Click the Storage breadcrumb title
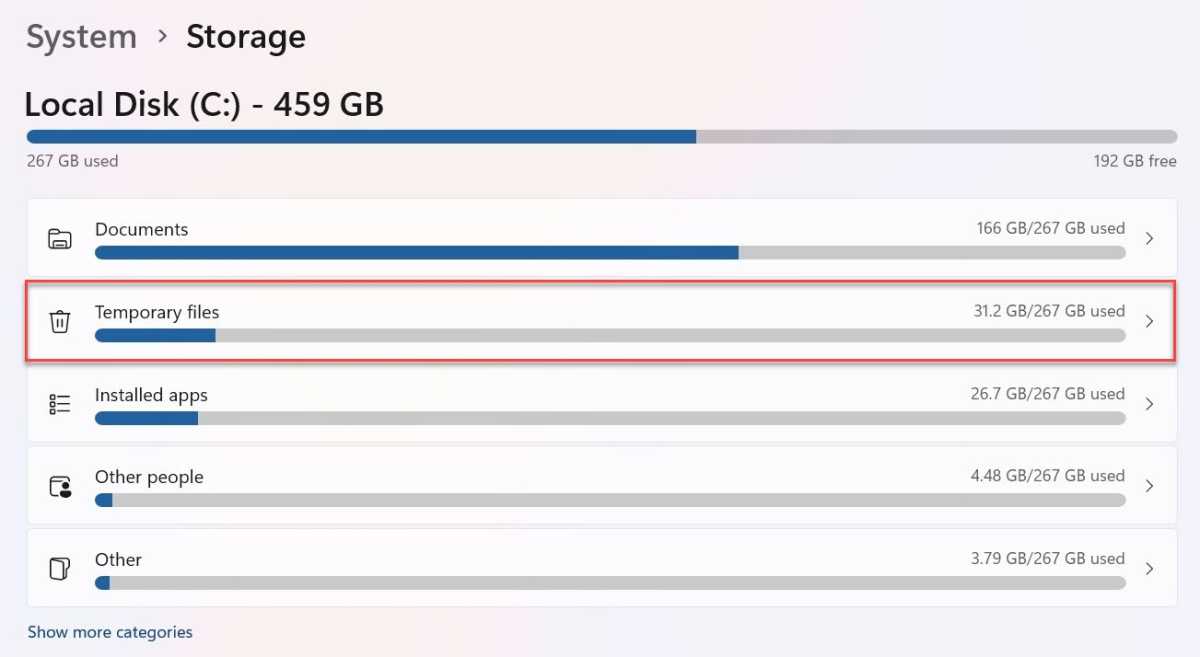This screenshot has width=1200, height=657. click(246, 37)
